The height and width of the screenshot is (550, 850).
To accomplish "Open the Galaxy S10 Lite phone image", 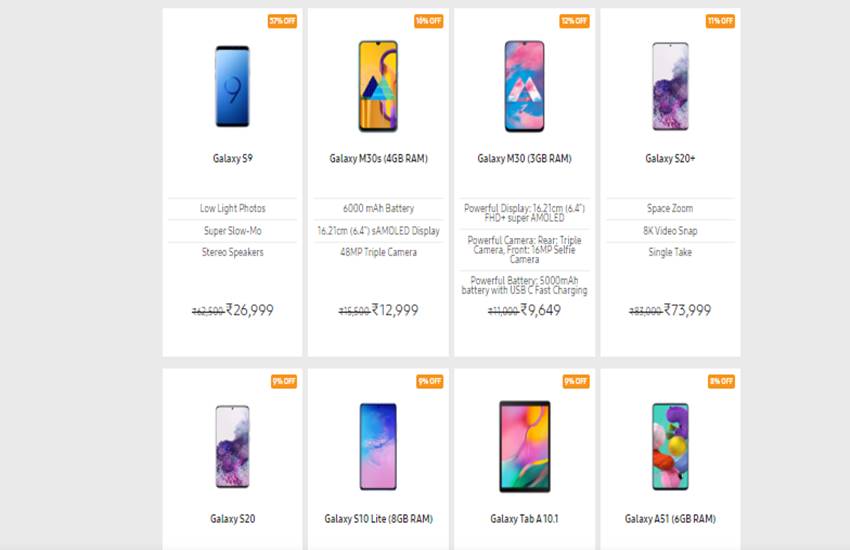I will [x=378, y=447].
